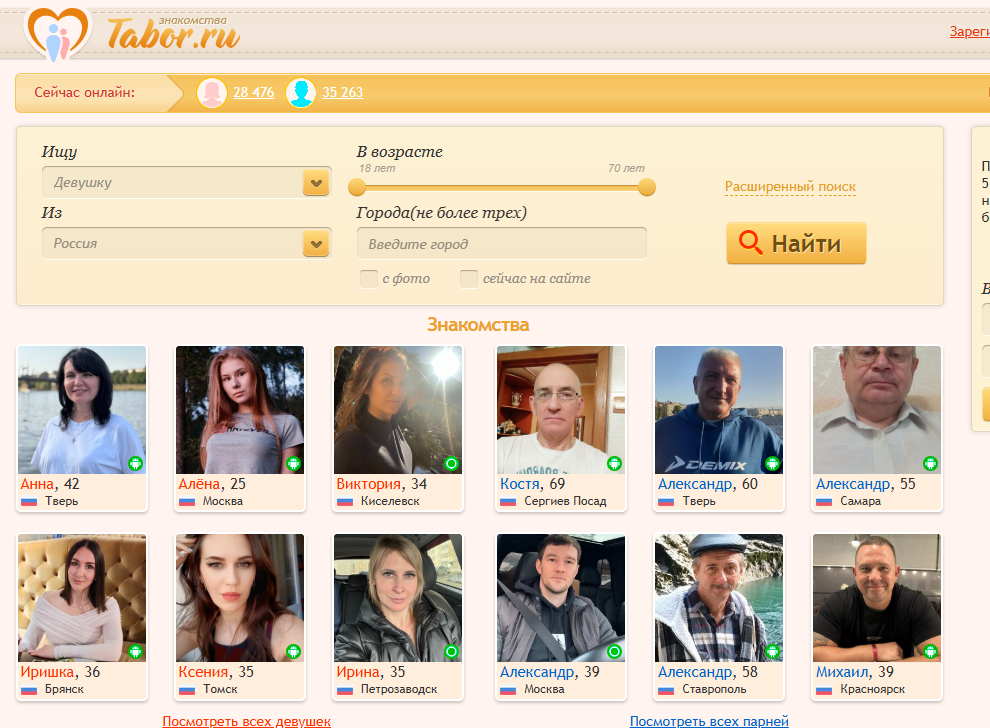Click Russian flag icon next to Брянск
The image size is (990, 728).
[x=29, y=690]
